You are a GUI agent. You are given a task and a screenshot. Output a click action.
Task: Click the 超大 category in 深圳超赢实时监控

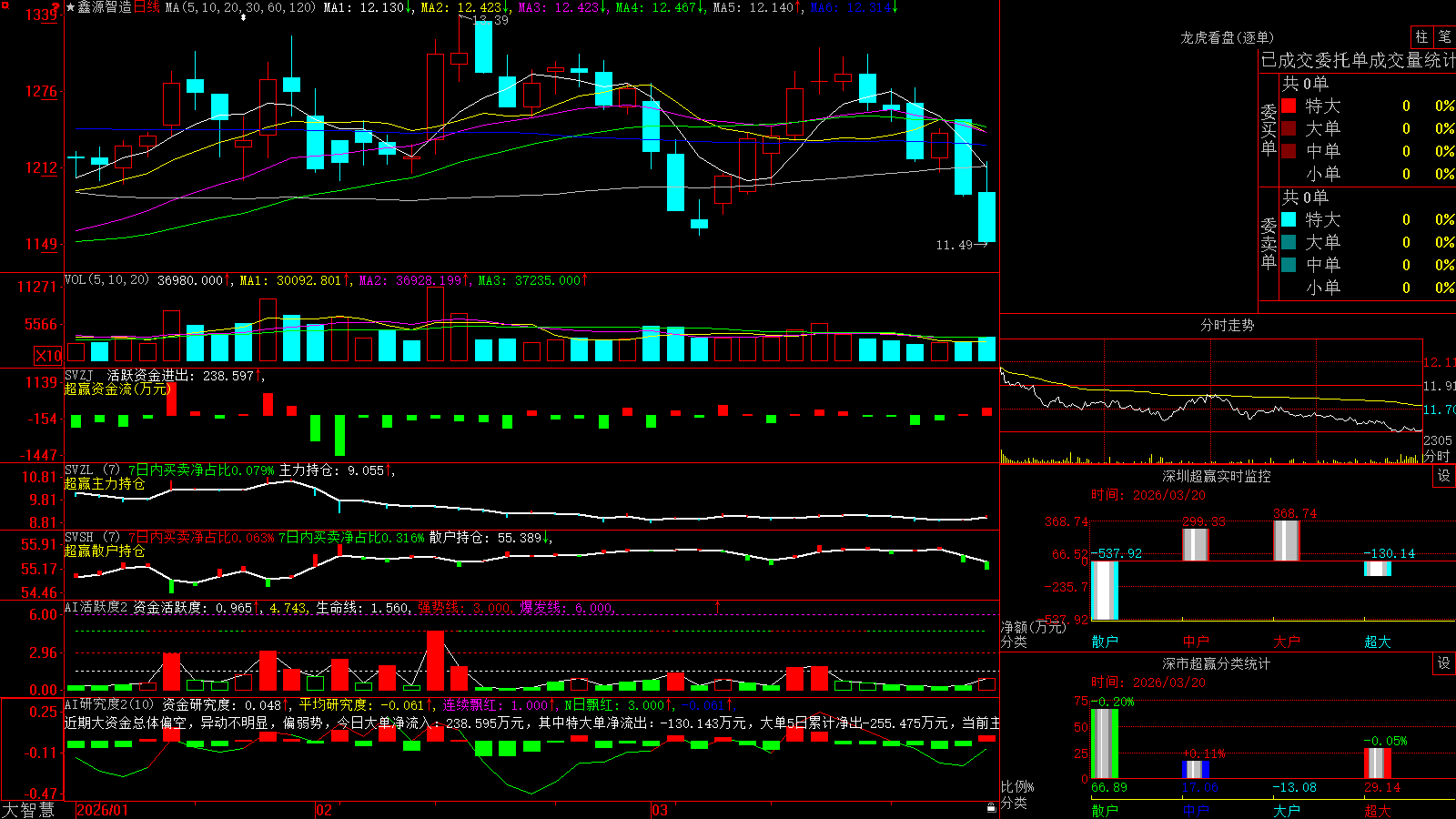click(x=1378, y=642)
